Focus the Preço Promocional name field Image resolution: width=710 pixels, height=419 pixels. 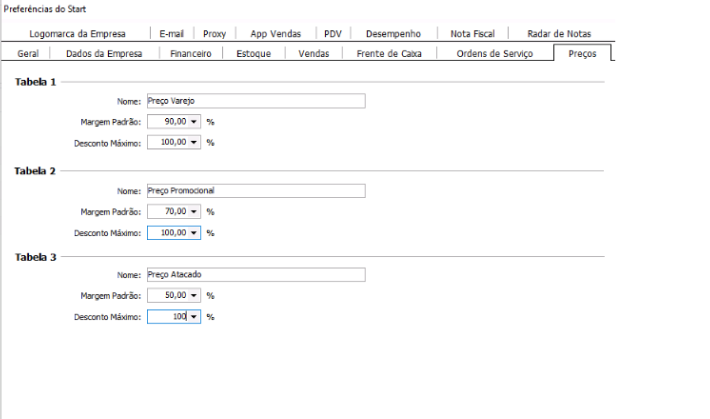tap(255, 191)
